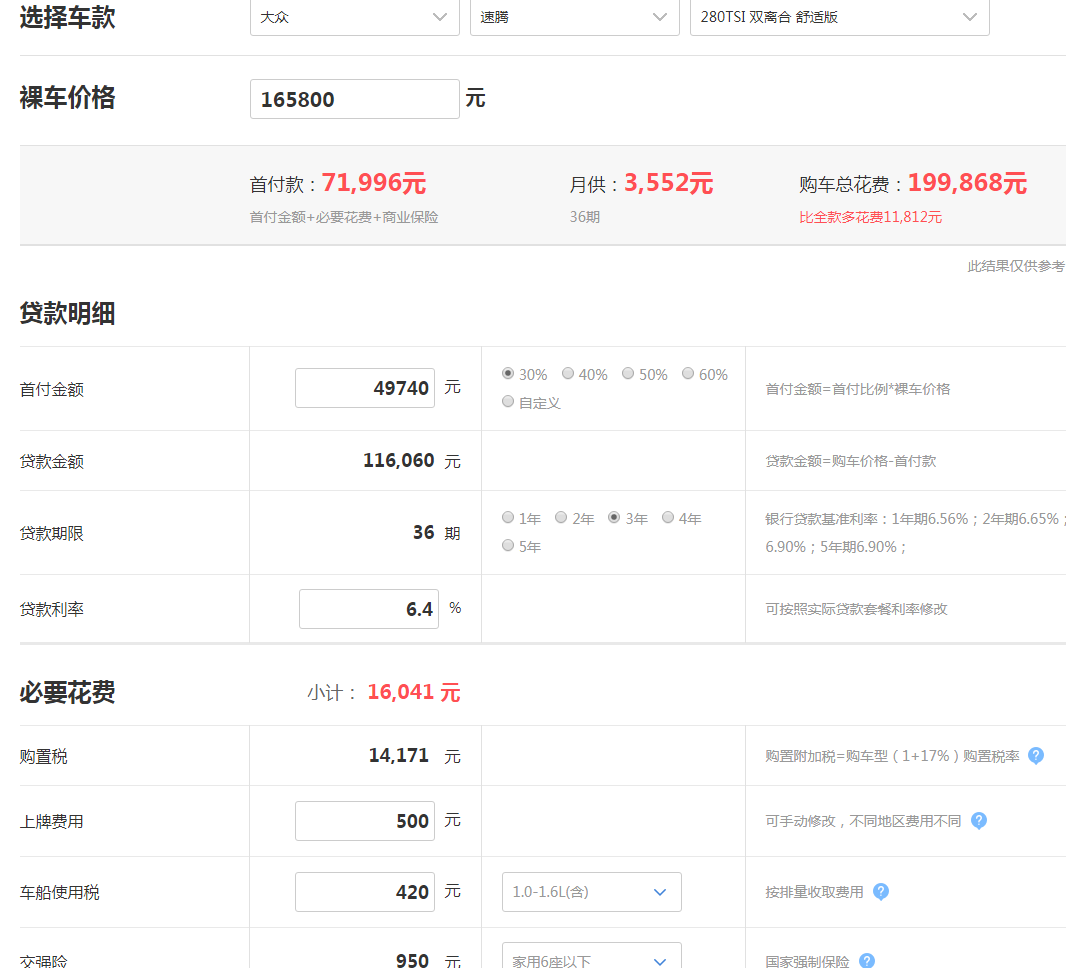1066x968 pixels.
Task: Click the 裸车价格 input showing 165800
Action: click(x=355, y=99)
